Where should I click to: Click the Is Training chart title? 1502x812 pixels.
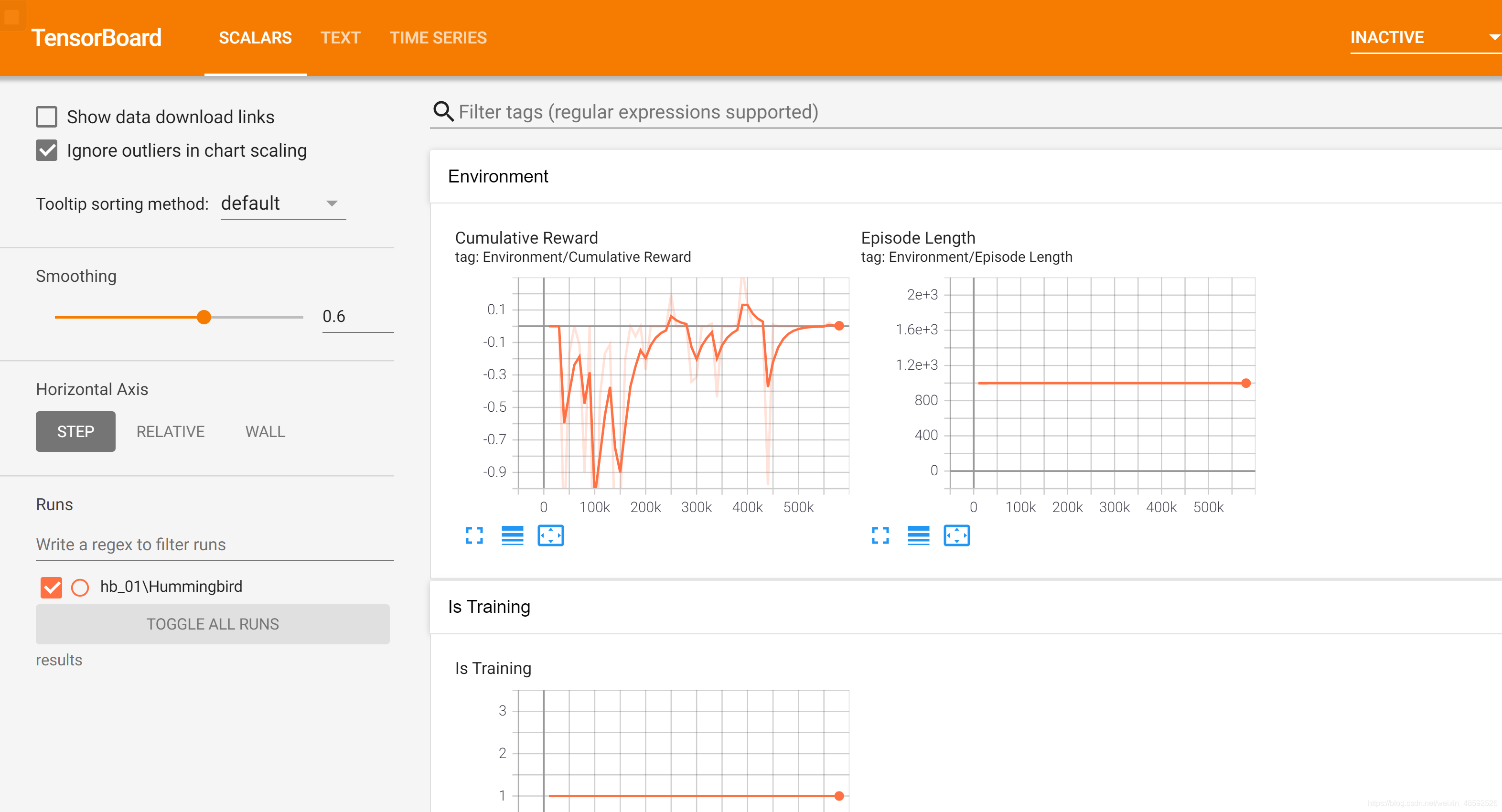(x=493, y=668)
